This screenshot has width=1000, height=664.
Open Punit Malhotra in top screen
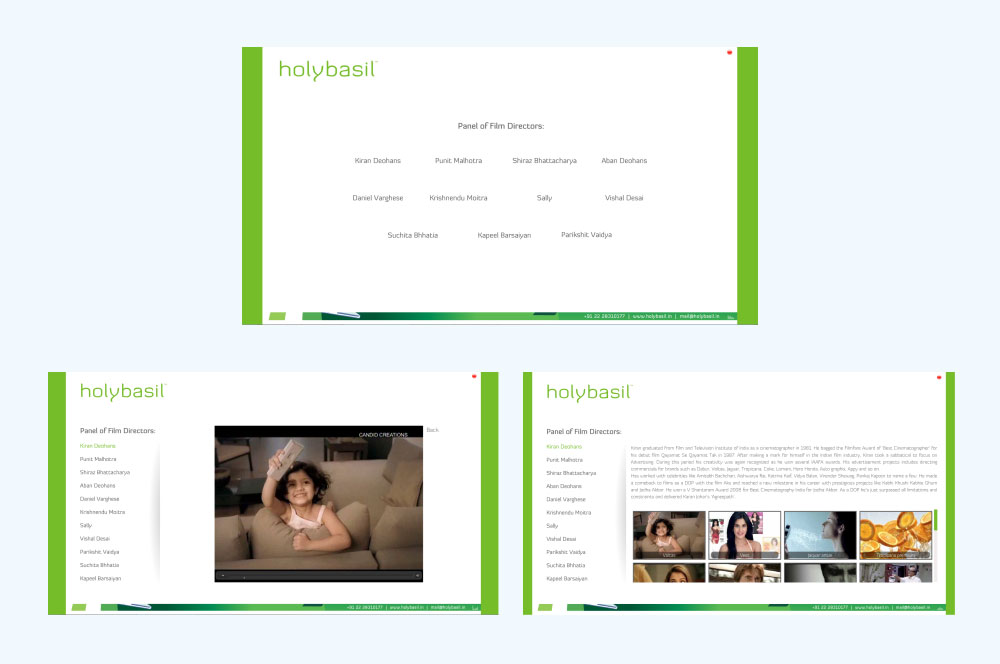pos(459,161)
